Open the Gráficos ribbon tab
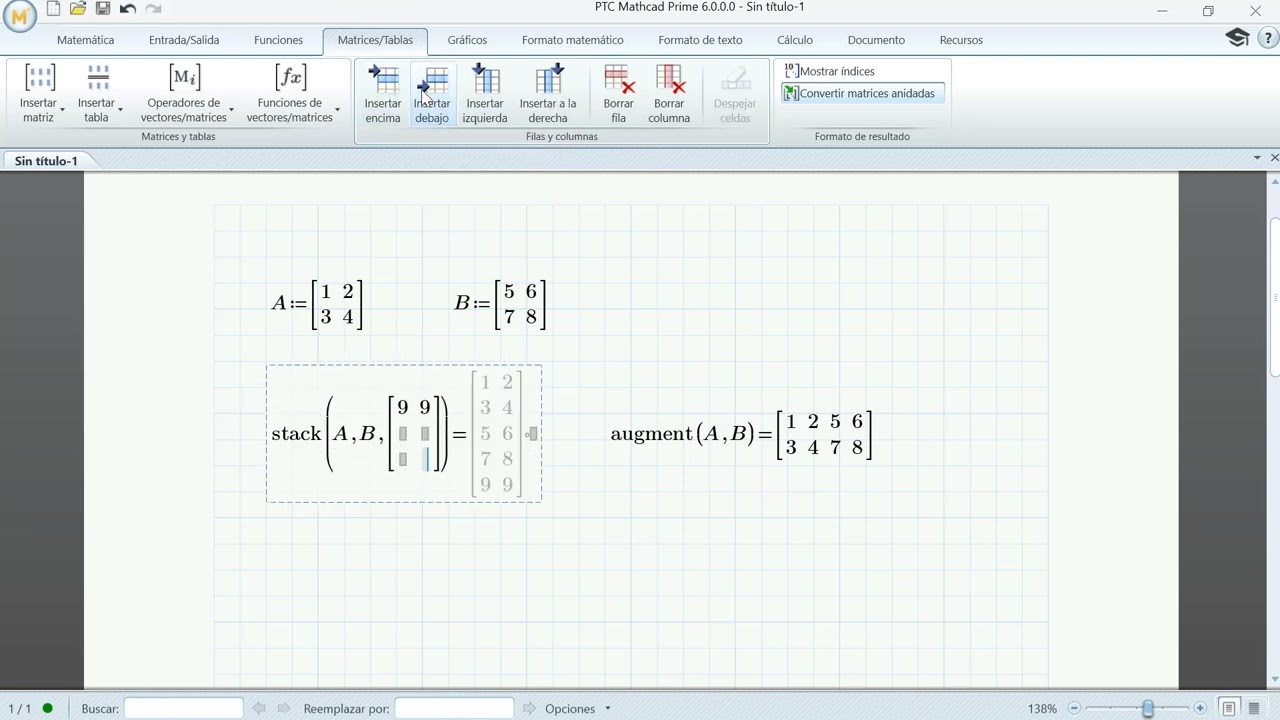Image resolution: width=1280 pixels, height=720 pixels. pos(467,40)
